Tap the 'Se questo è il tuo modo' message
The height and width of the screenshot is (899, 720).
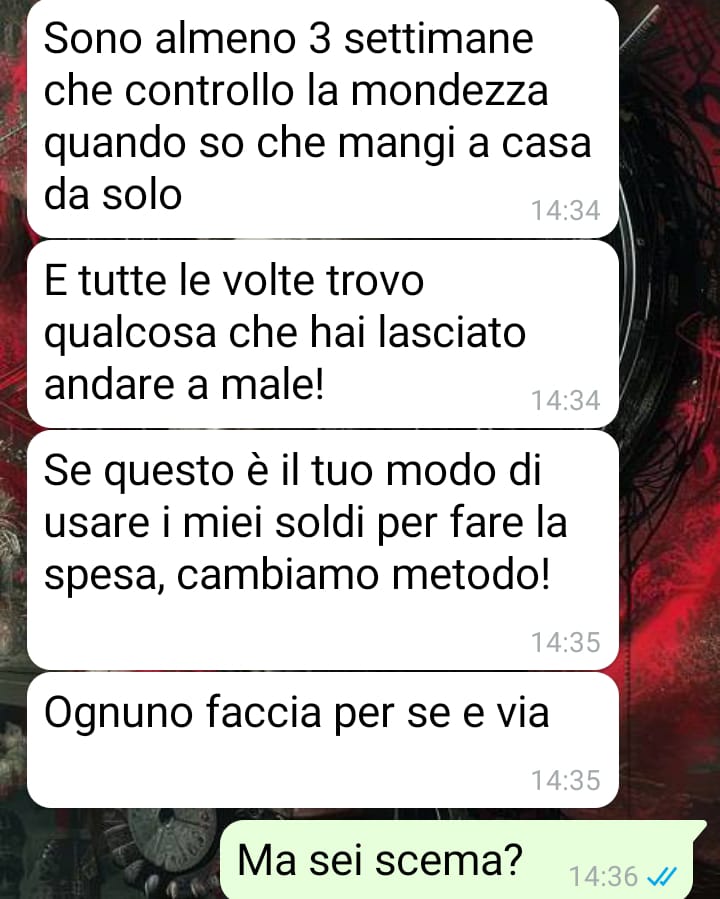[323, 550]
